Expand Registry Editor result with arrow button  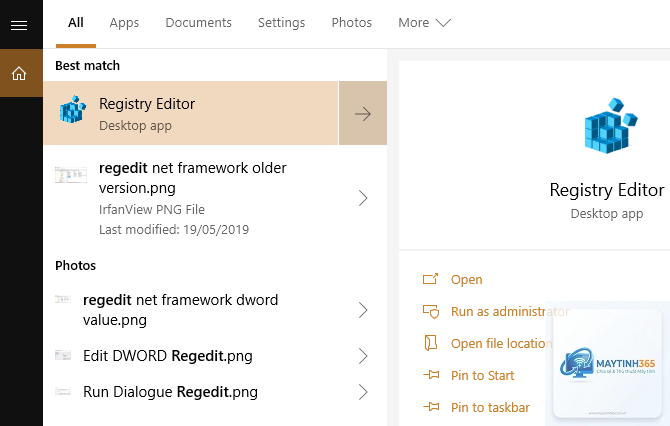(x=363, y=113)
